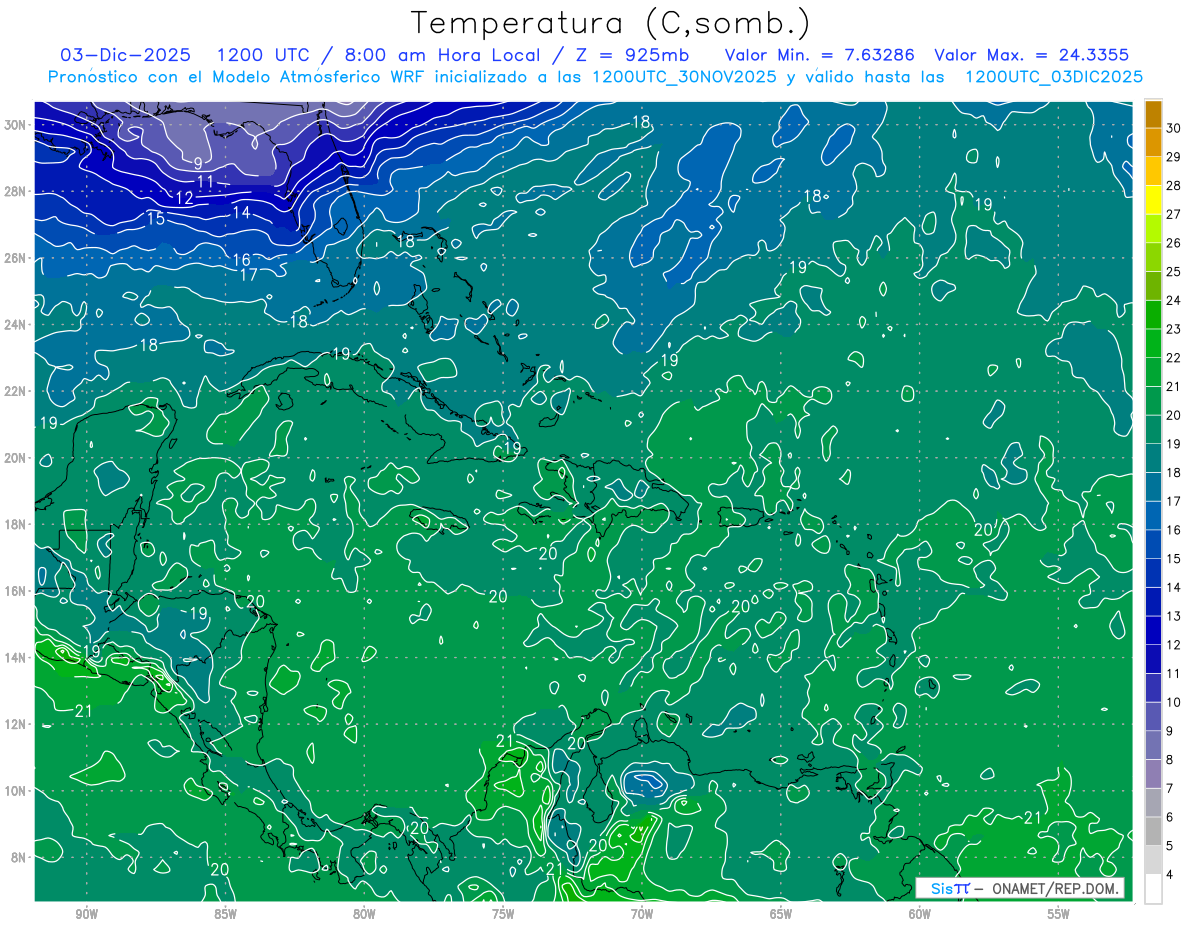Click the title Temperatura (C,somb.)
The width and height of the screenshot is (1200, 927).
(x=611, y=23)
